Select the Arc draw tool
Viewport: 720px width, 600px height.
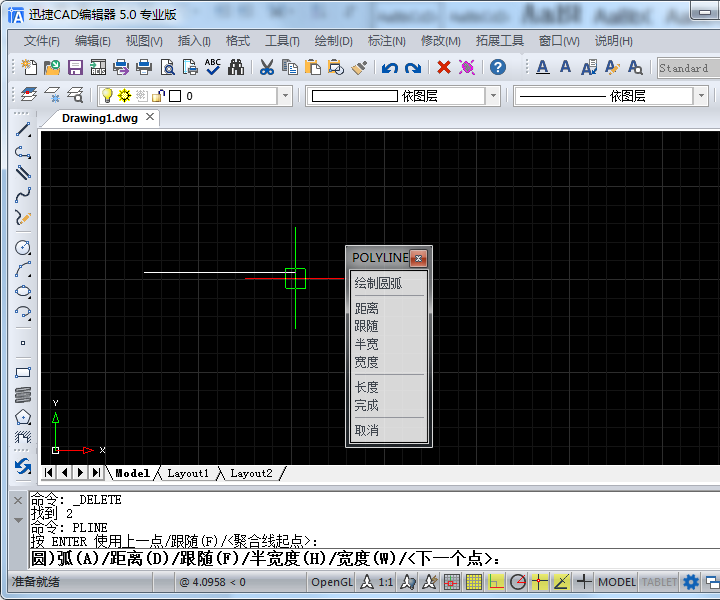(23, 269)
